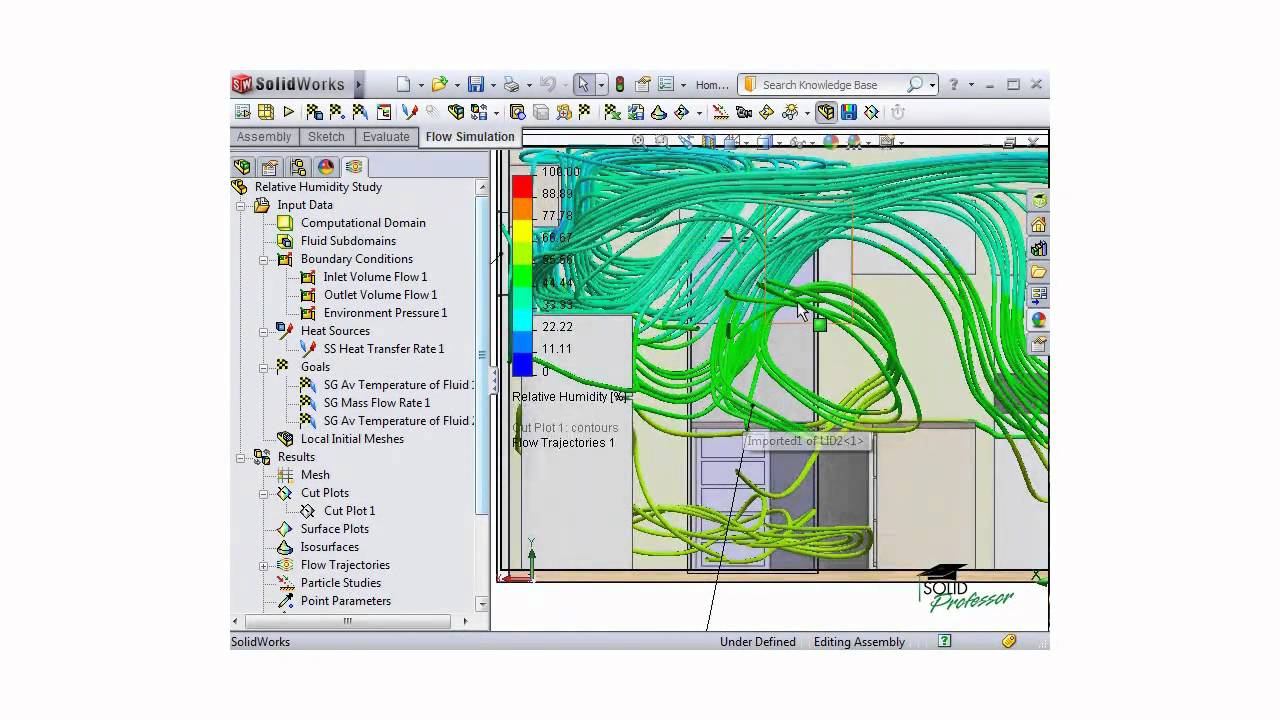The height and width of the screenshot is (720, 1280).
Task: Collapse the Cut Plots node
Action: tap(263, 493)
